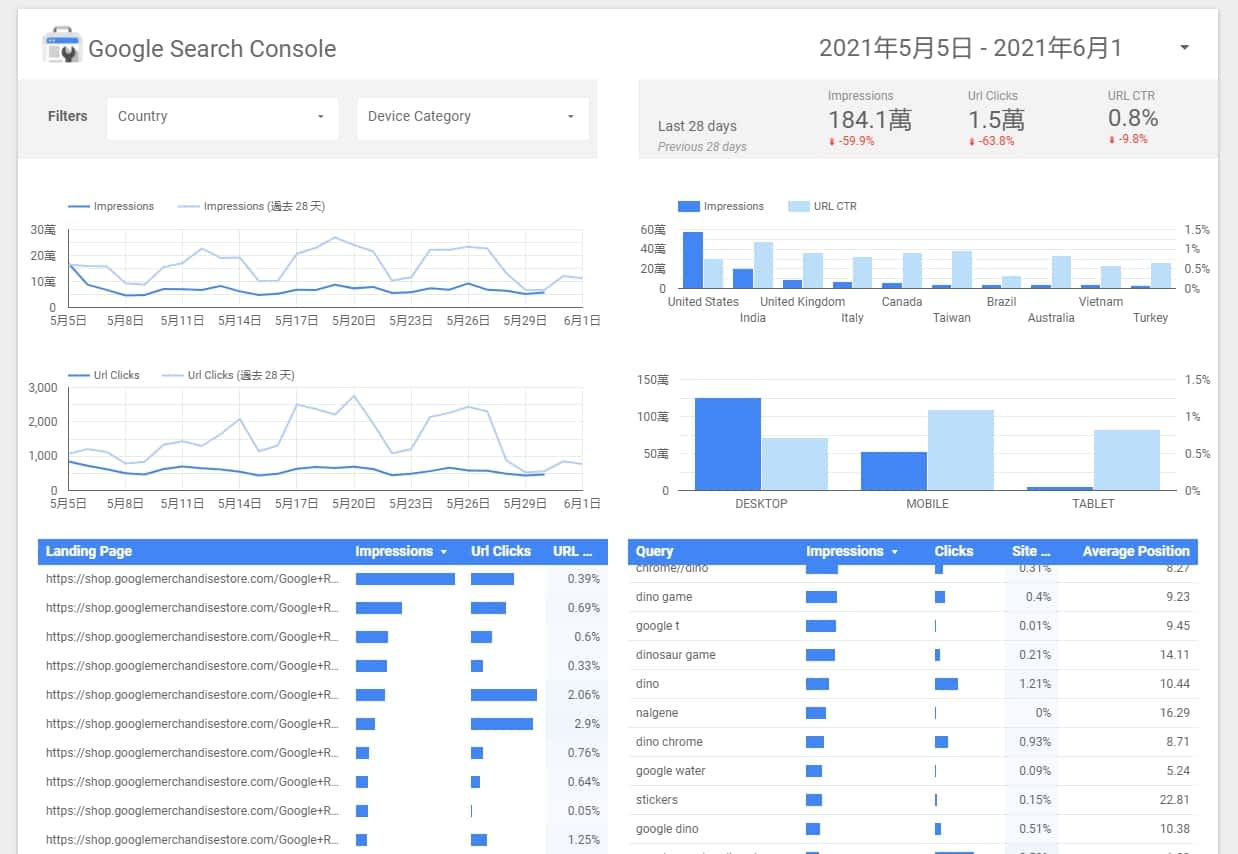1238x854 pixels.
Task: Click the landing page CTR value 0.64%
Action: [583, 782]
